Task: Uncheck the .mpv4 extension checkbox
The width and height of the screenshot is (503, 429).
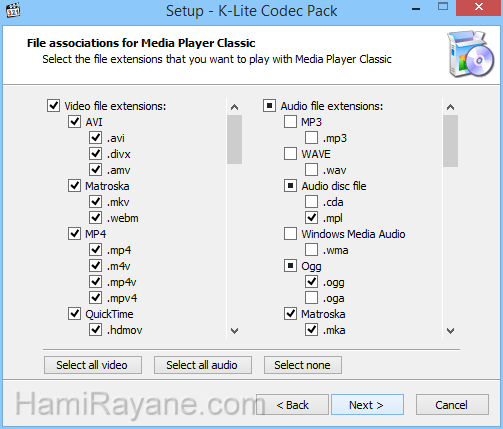Action: pos(96,297)
